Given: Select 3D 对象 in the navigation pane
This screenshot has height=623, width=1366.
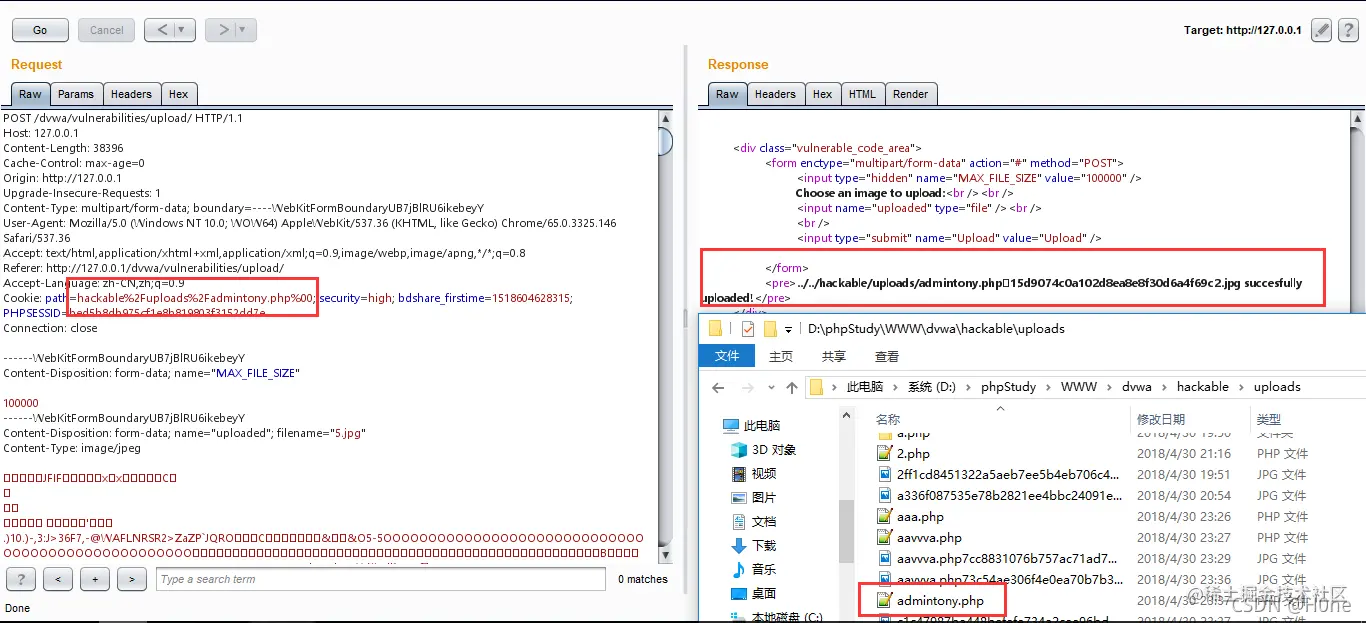Looking at the screenshot, I should [x=764, y=450].
